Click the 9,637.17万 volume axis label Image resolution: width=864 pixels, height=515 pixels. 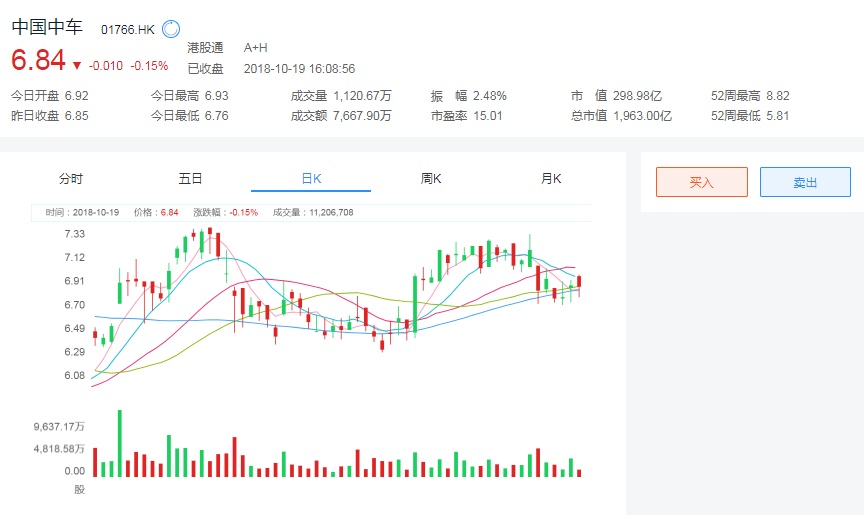pyautogui.click(x=59, y=426)
